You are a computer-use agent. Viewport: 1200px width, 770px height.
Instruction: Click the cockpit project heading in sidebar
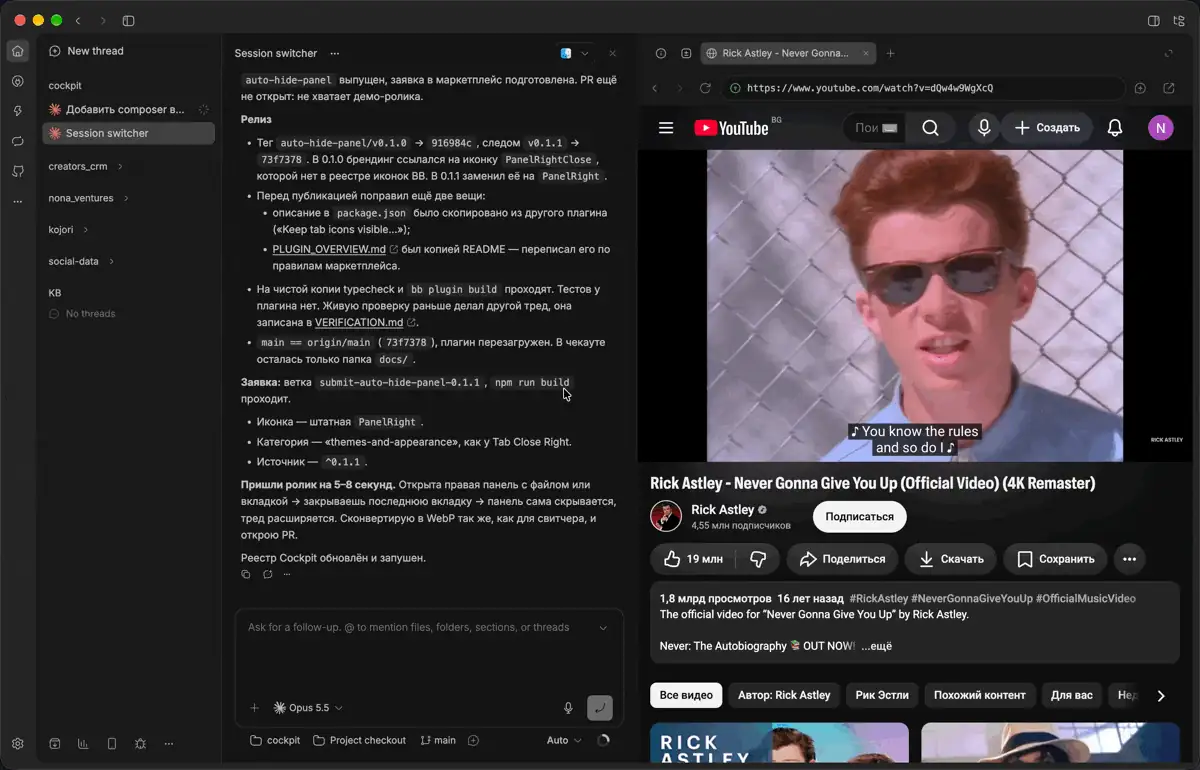(65, 86)
